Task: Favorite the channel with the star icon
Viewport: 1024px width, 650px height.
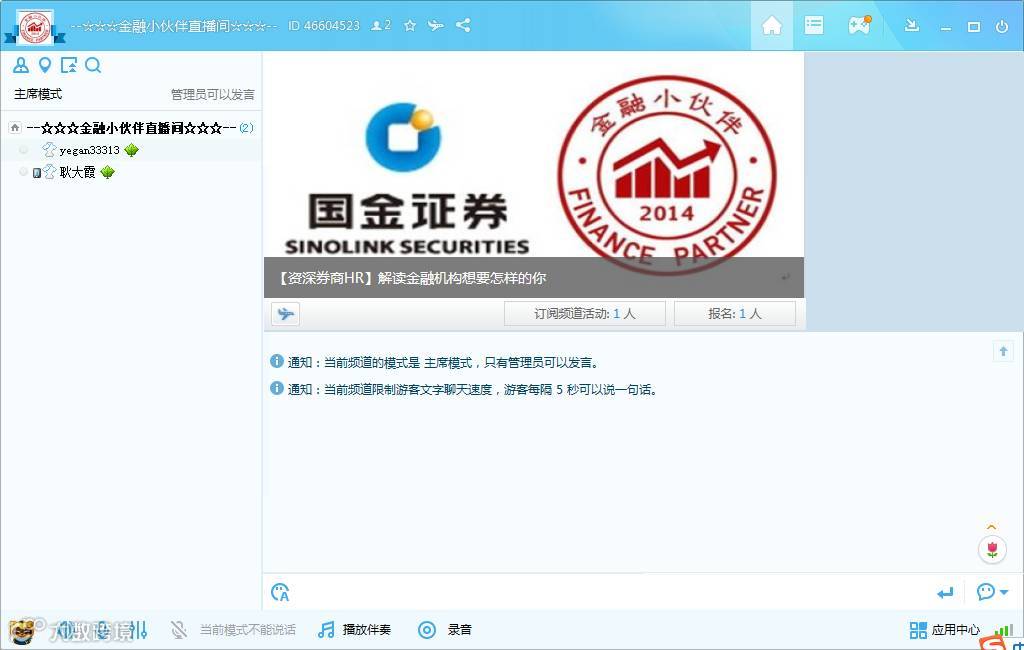Action: [409, 25]
